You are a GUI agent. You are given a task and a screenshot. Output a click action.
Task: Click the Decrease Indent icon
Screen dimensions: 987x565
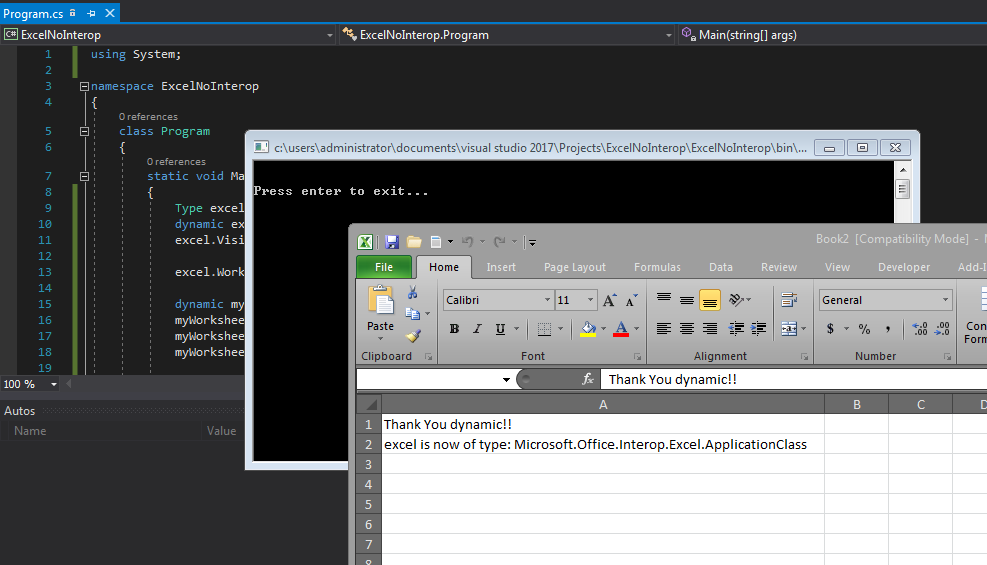pos(735,328)
